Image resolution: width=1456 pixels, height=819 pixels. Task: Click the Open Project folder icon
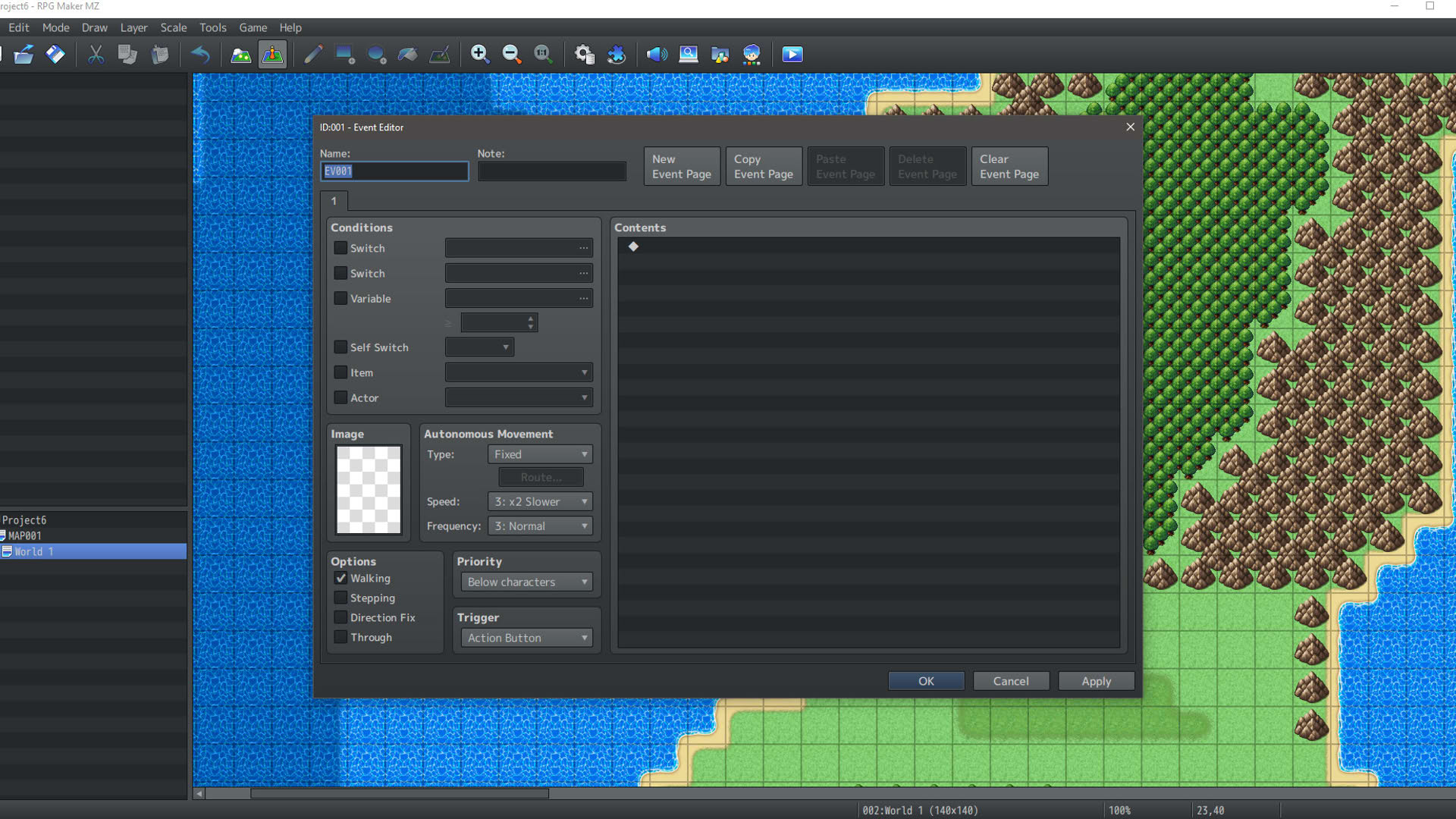pyautogui.click(x=24, y=55)
